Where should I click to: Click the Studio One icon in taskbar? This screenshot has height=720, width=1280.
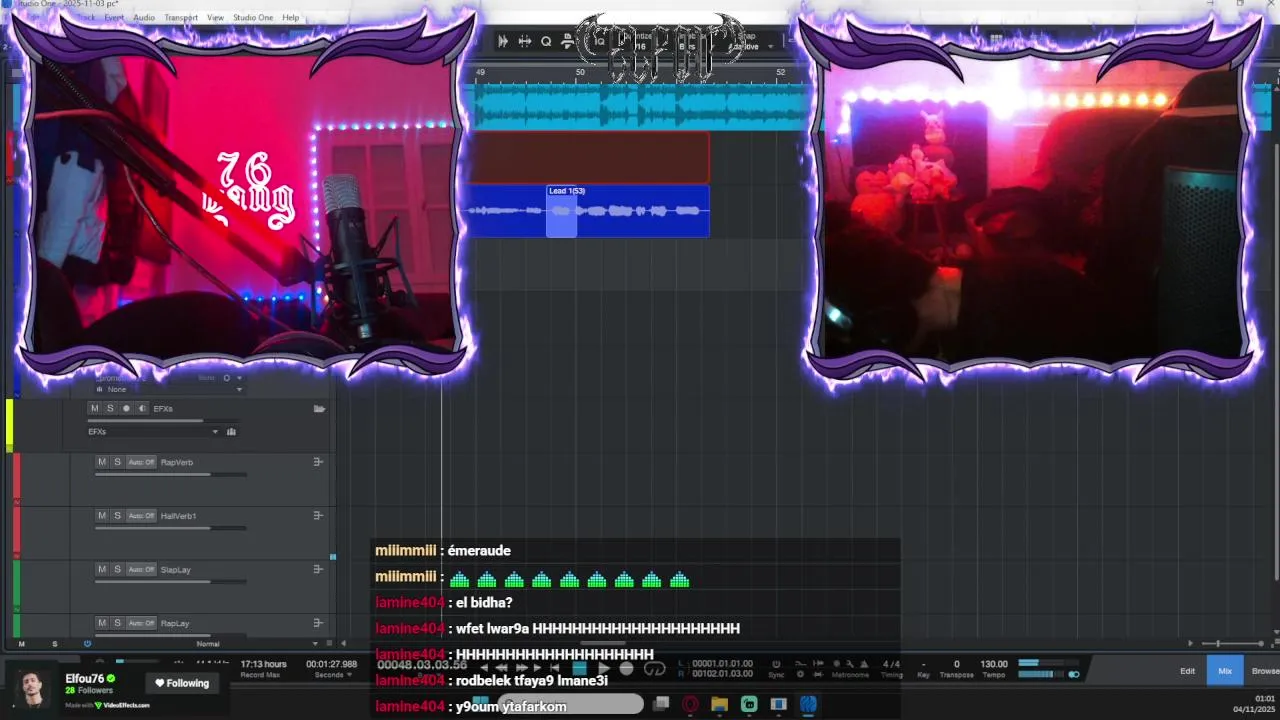point(808,705)
